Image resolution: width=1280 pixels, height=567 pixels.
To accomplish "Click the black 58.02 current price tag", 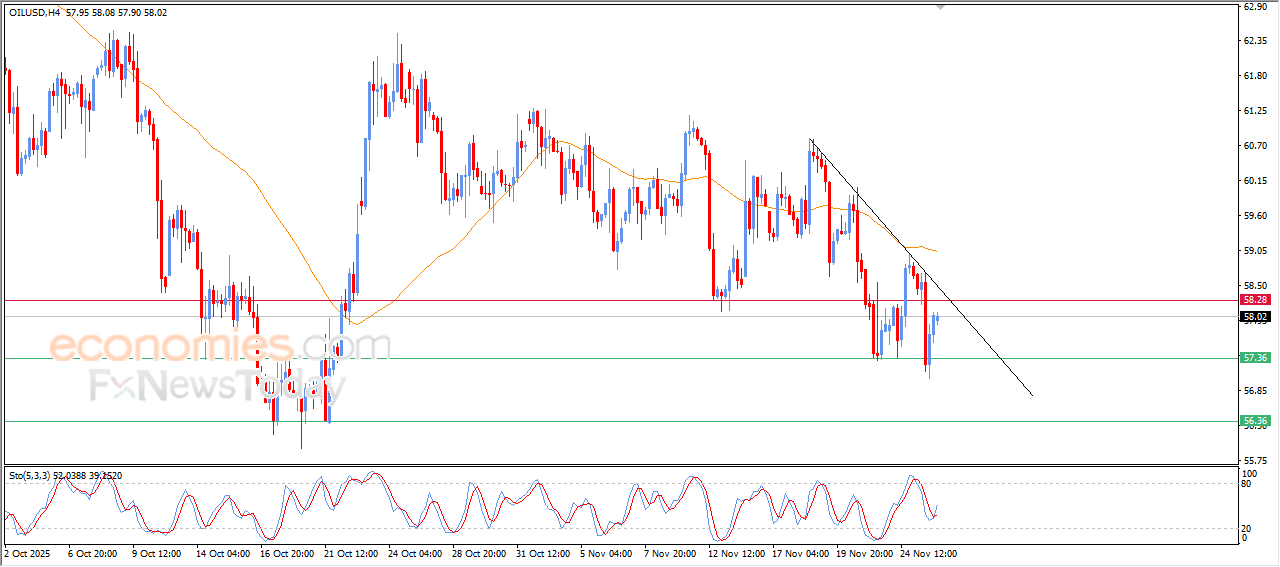I will click(1254, 317).
